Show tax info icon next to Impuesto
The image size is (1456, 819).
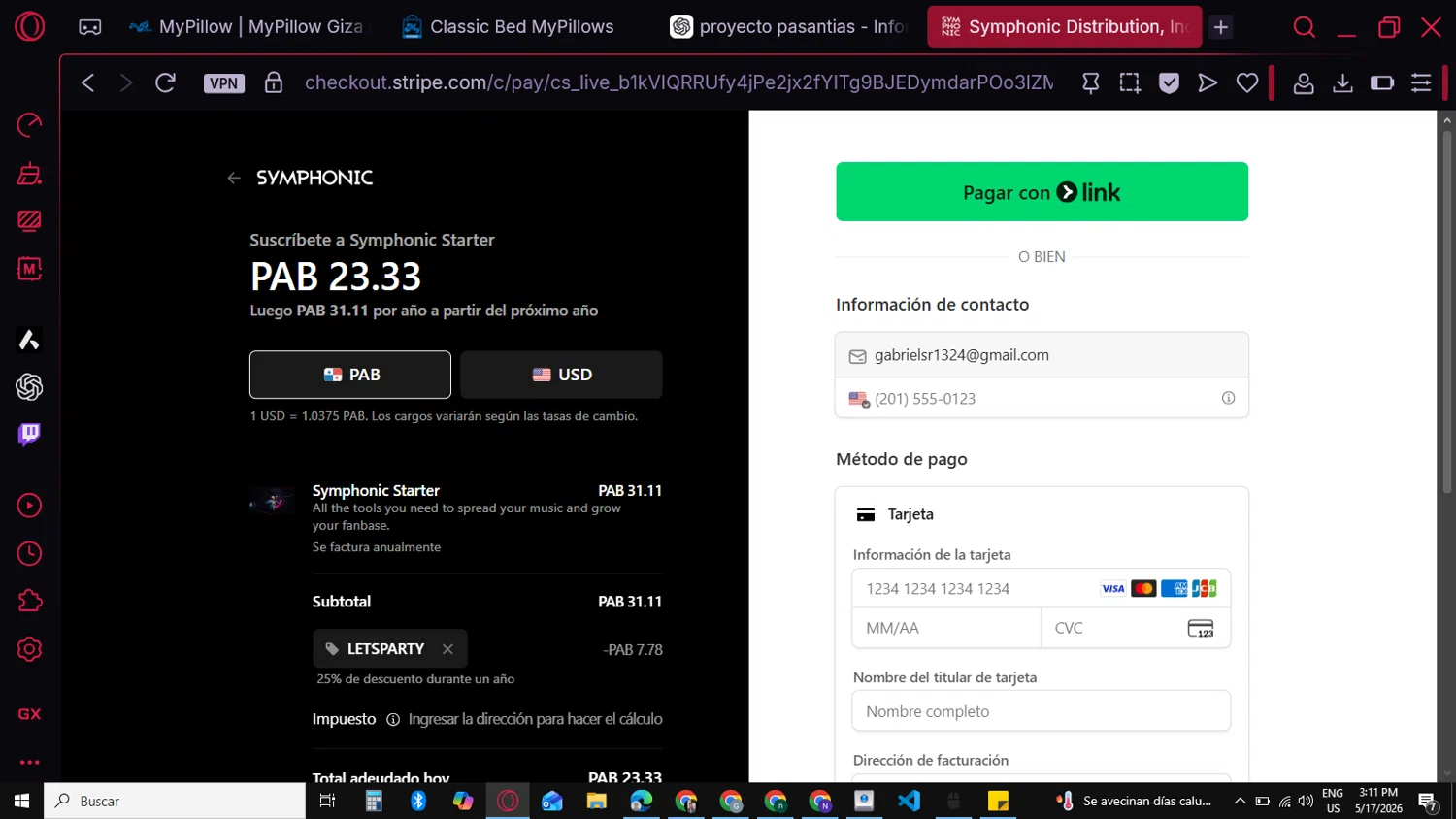(393, 720)
